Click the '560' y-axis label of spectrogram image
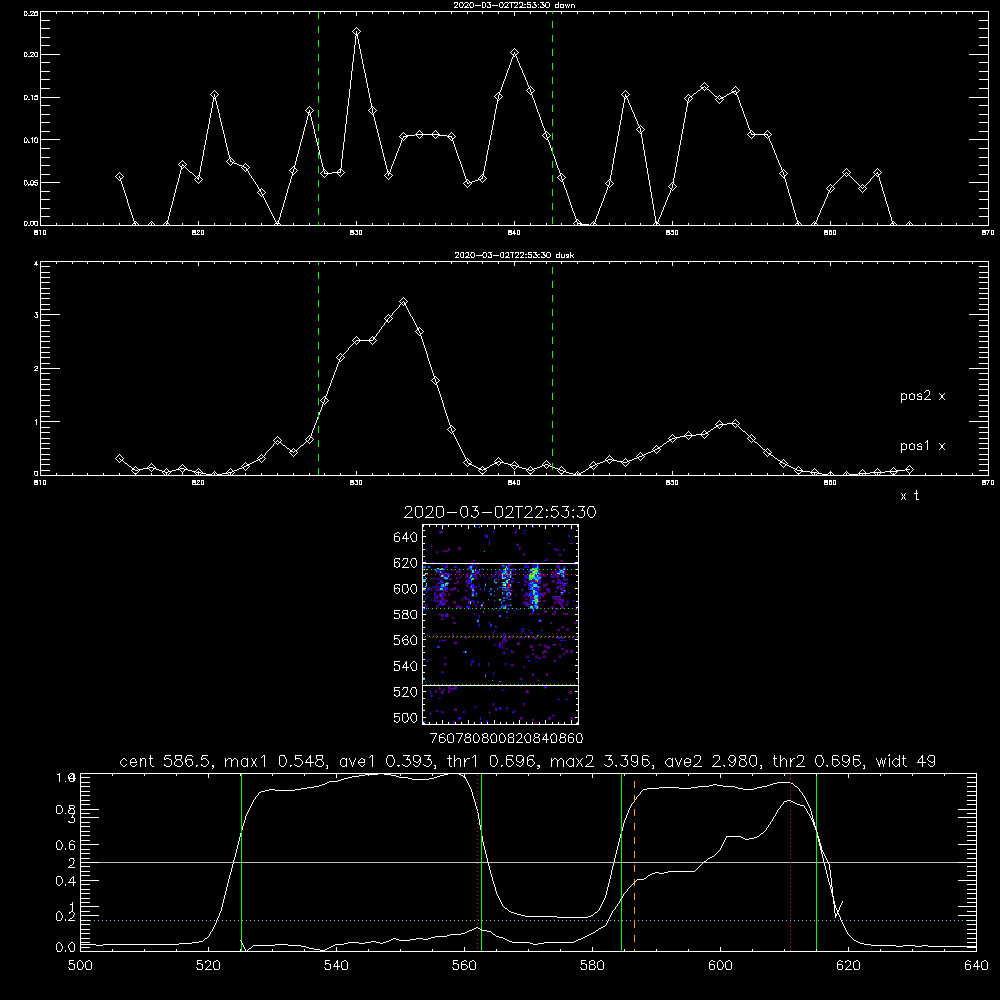Screen dimensions: 1000x1000 click(x=405, y=640)
